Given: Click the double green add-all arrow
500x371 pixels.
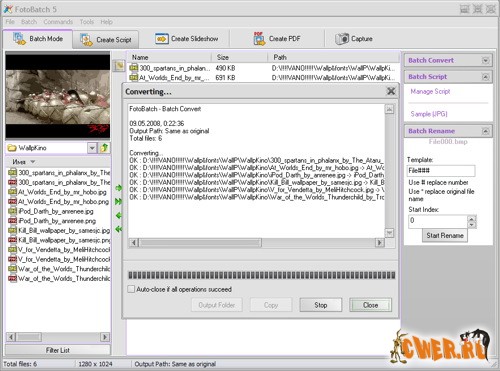Looking at the screenshot, I should pyautogui.click(x=118, y=201).
